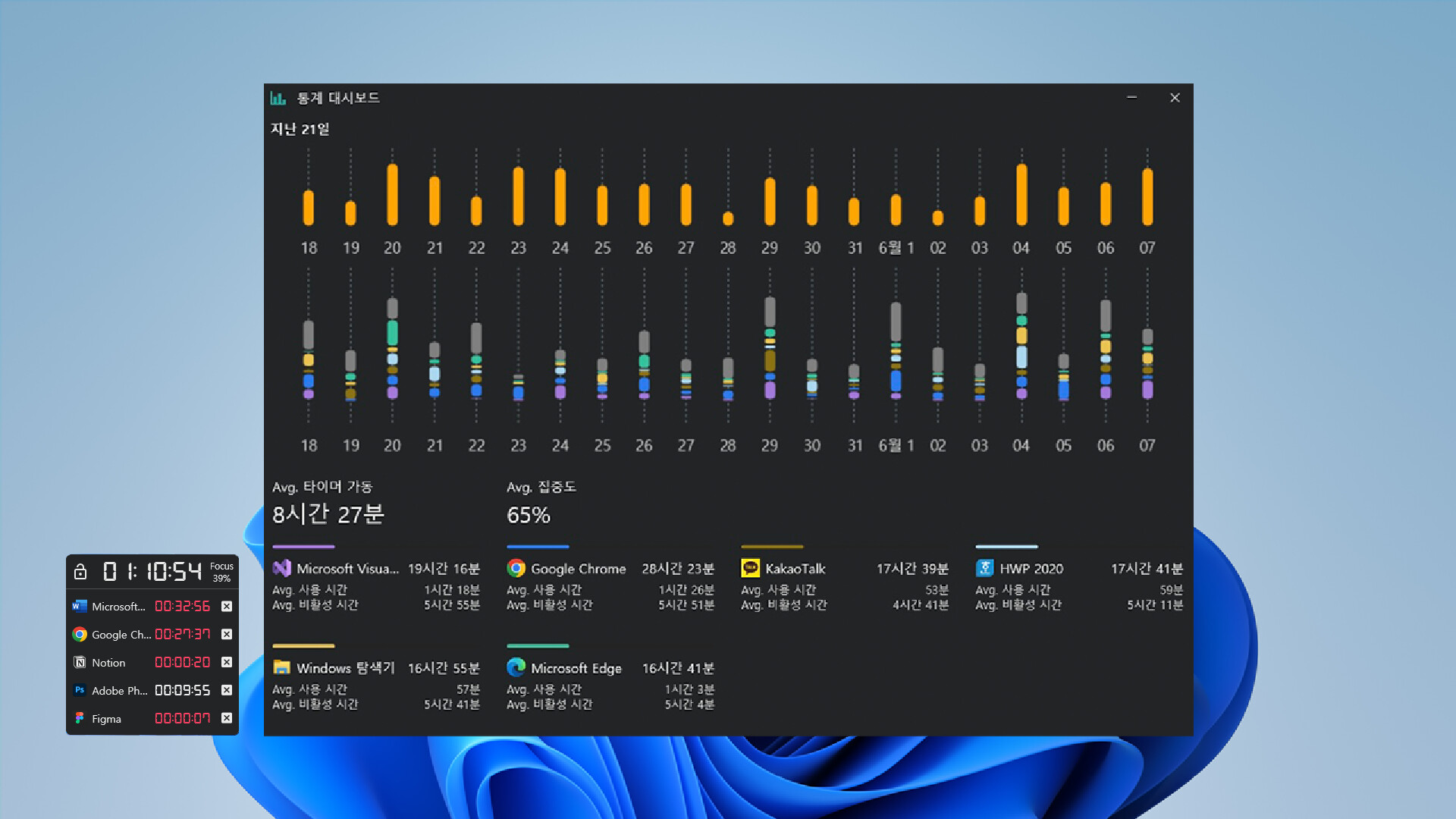This screenshot has height=819, width=1456.
Task: Click the Notion icon in timer list
Action: pyautogui.click(x=80, y=663)
